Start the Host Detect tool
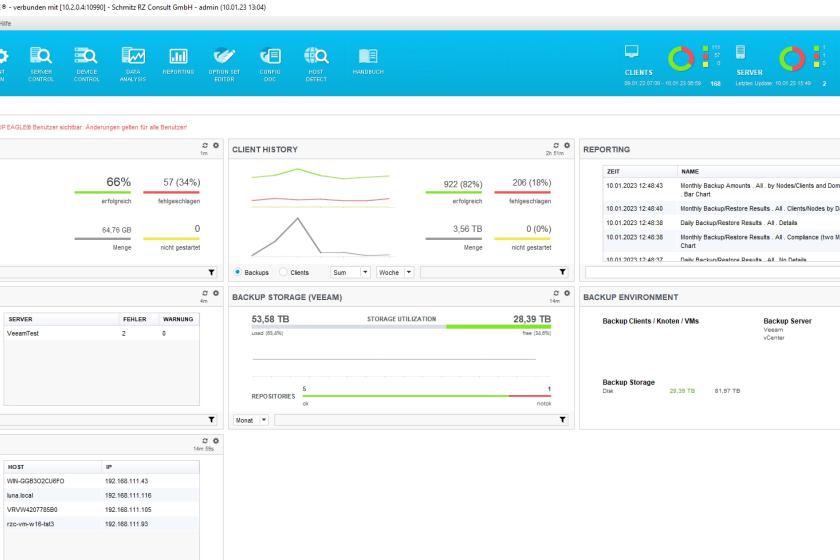Viewport: 840px width, 560px height. [316, 64]
